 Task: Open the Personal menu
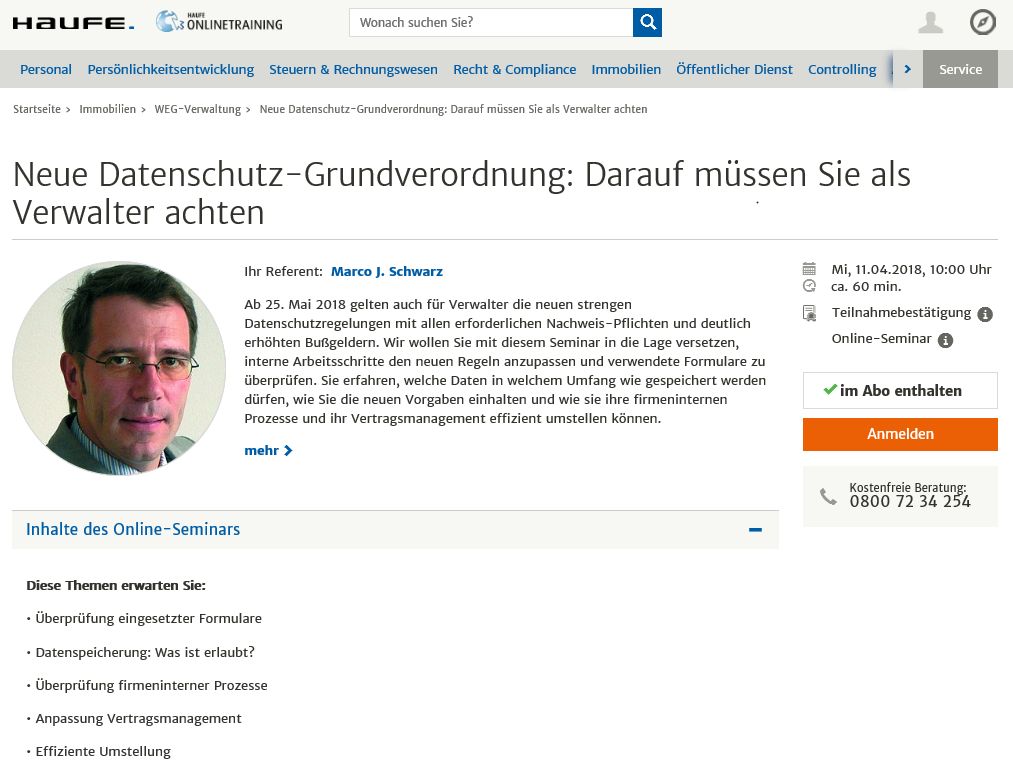(x=46, y=69)
